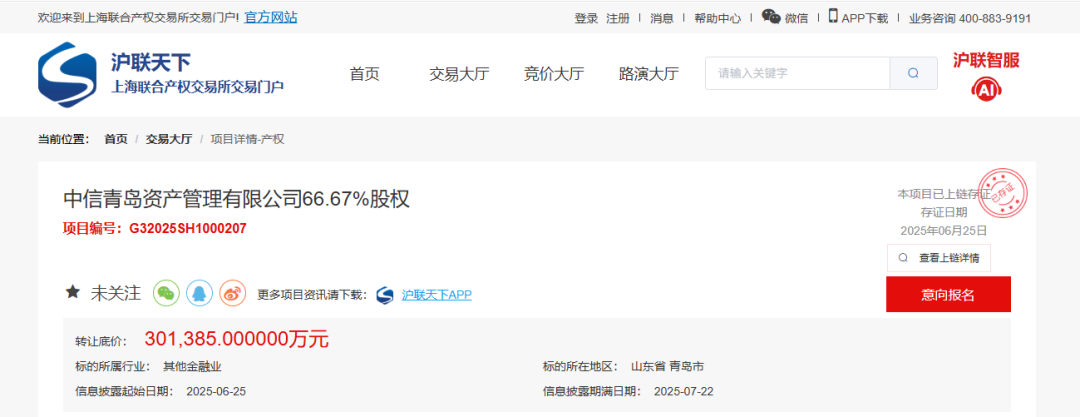Click the 沪联天下APP download link
The image size is (1080, 417).
[437, 295]
